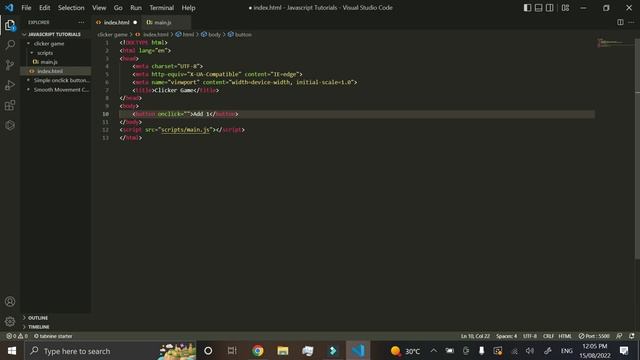640x360 pixels.
Task: Toggle the bottom panel layout icon
Action: click(538, 8)
